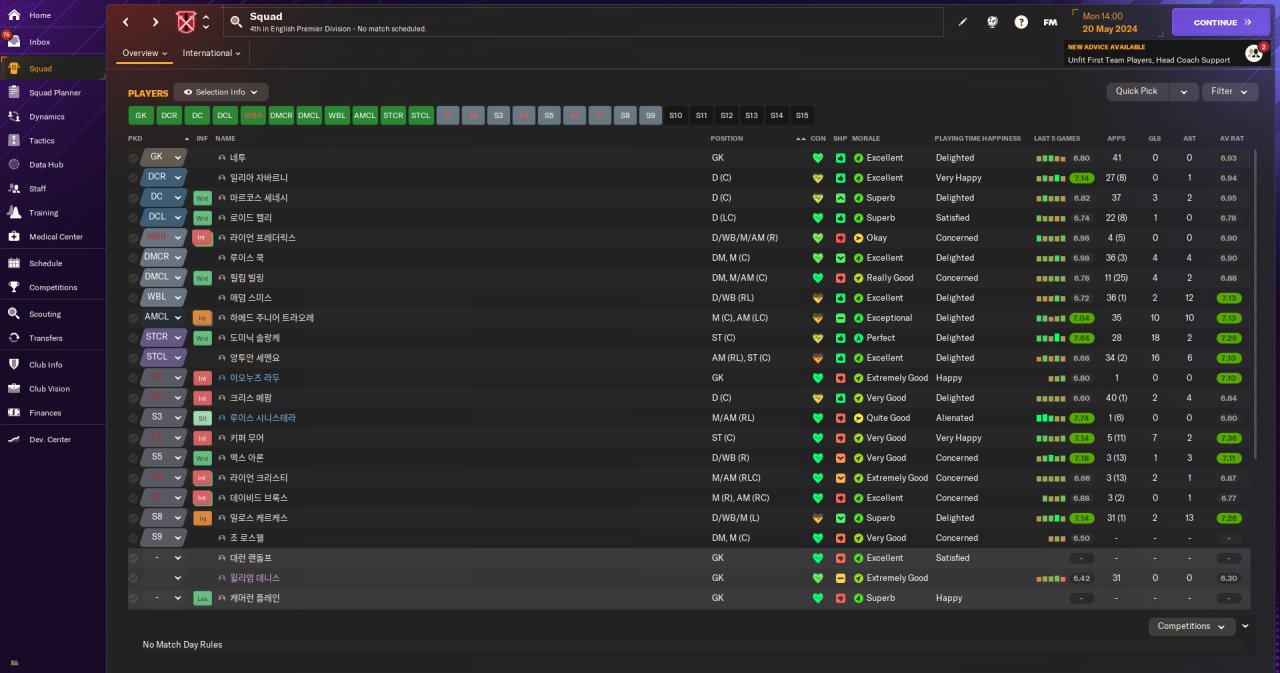Open the Competitions dropdown at bottom

point(1192,626)
